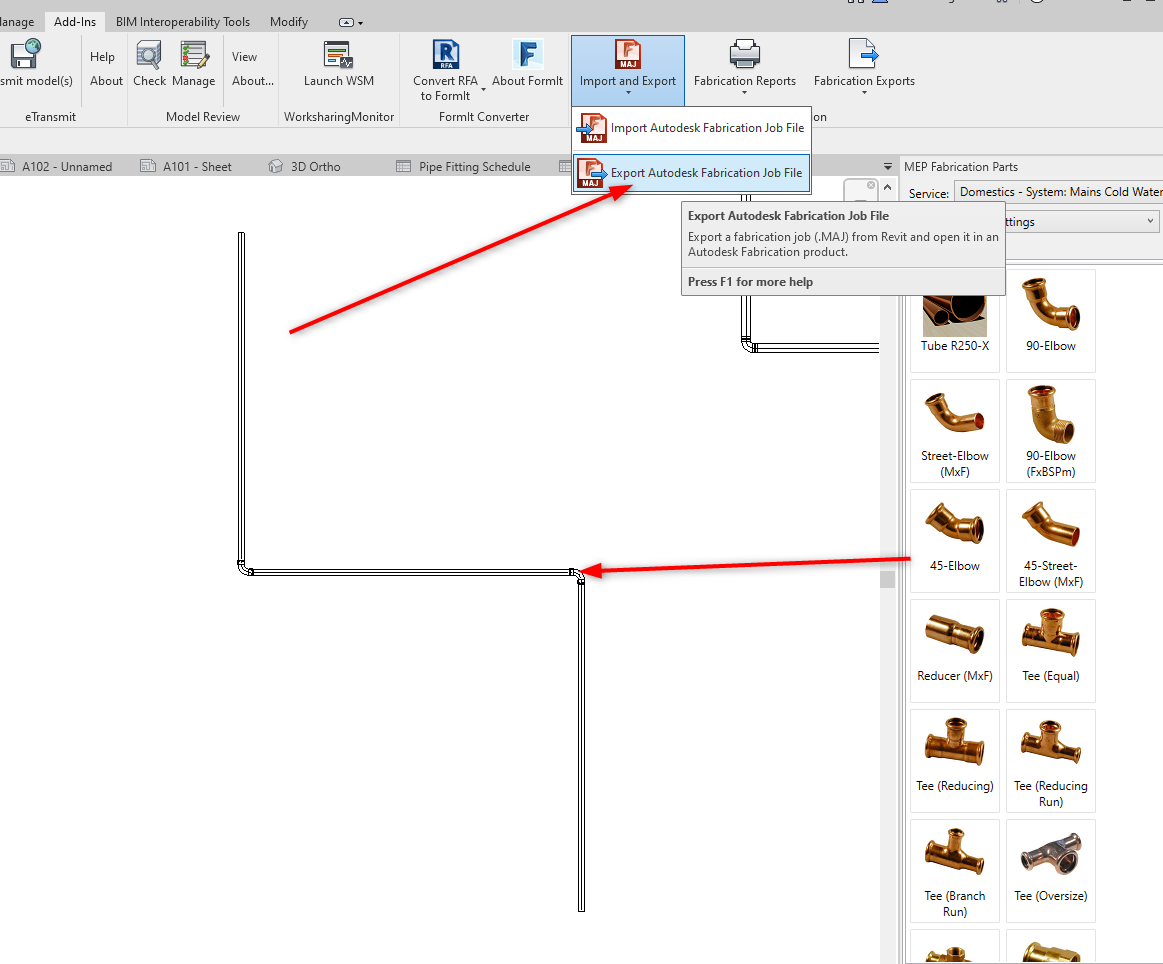Select the horizontal pipe segment in drawing

click(x=412, y=572)
